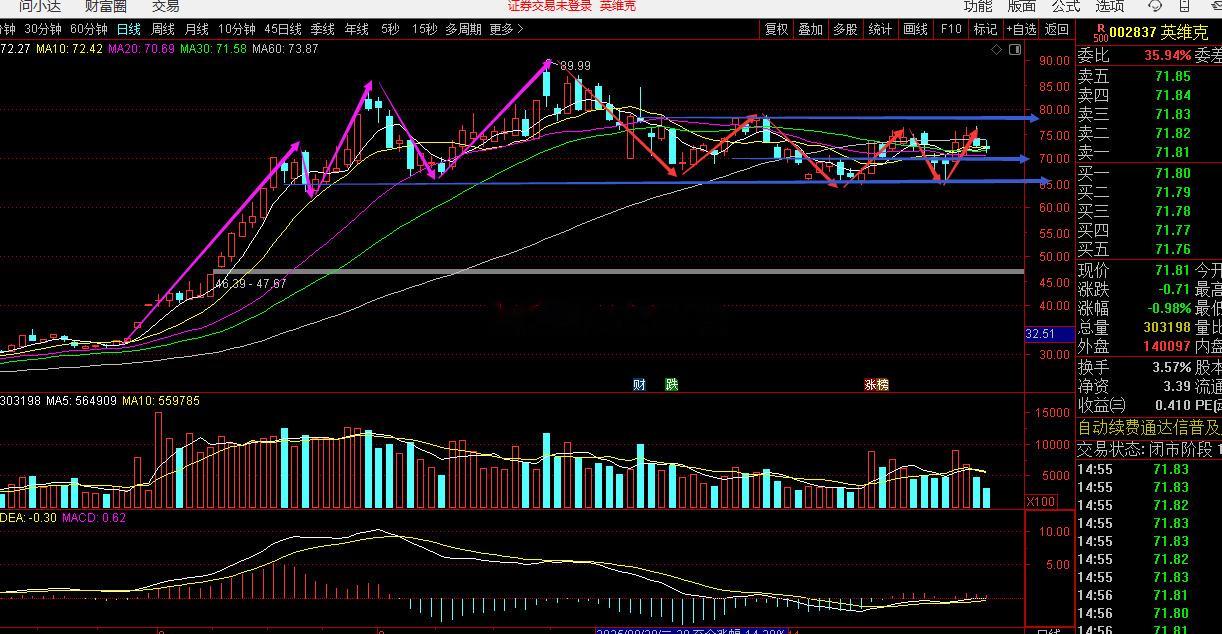Image resolution: width=1222 pixels, height=634 pixels.
Task: Click the R 500 margin badge beside the stock code
Action: click(1101, 31)
